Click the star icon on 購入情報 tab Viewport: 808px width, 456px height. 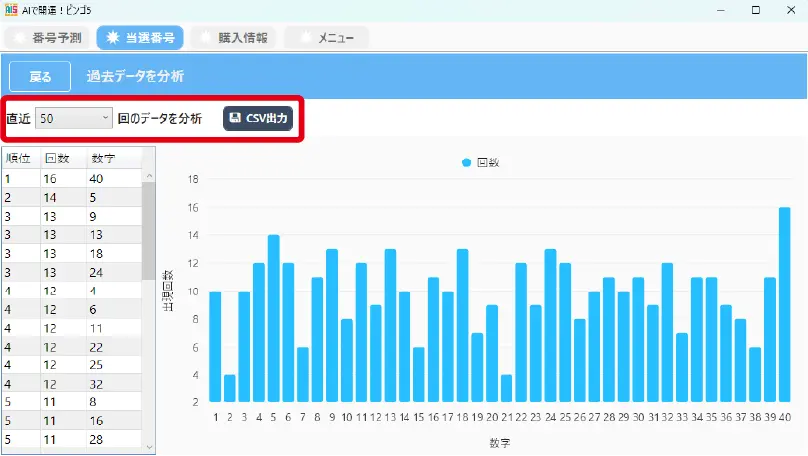(205, 37)
